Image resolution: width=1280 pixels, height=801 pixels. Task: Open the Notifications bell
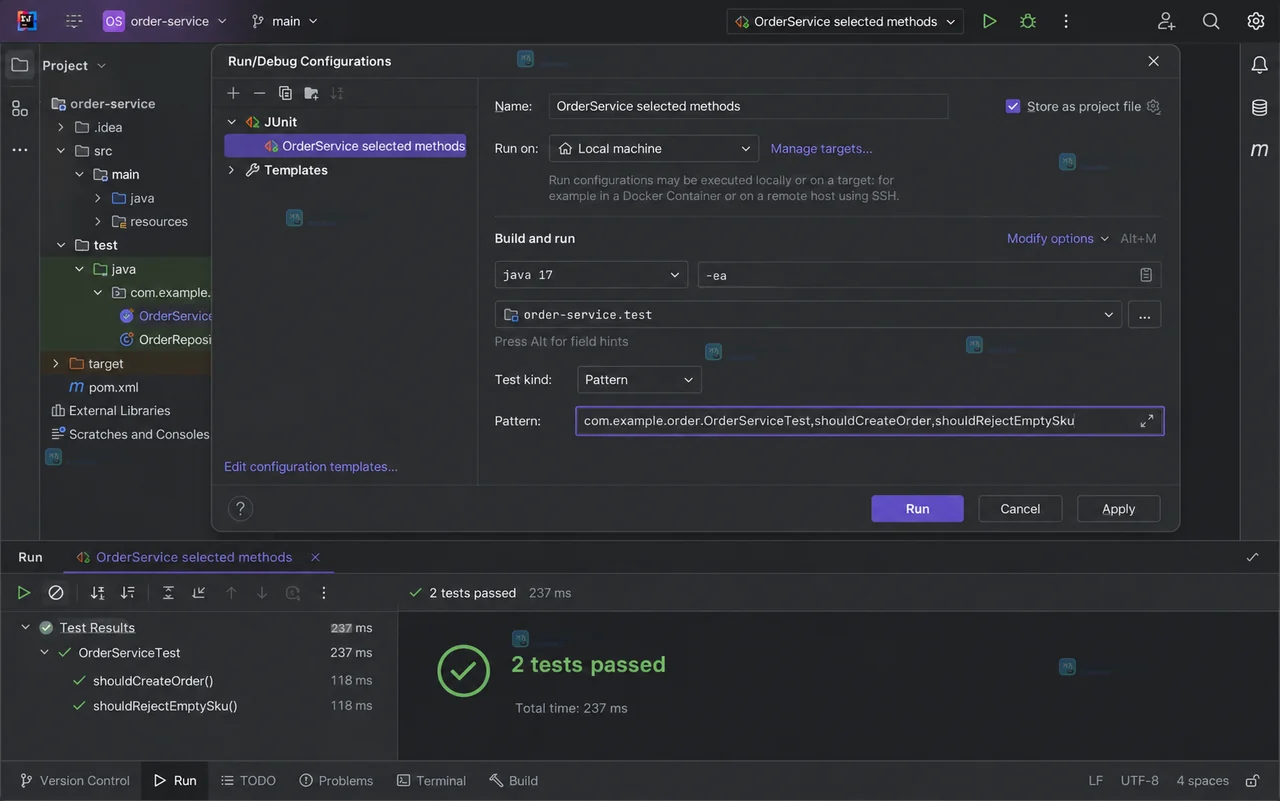[x=1260, y=66]
